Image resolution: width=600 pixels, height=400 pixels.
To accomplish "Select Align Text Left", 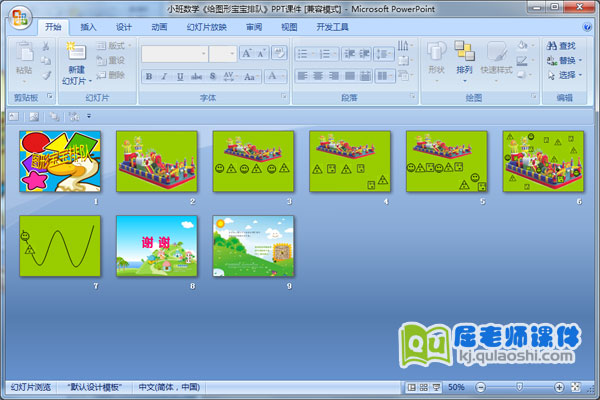I will pyautogui.click(x=302, y=76).
